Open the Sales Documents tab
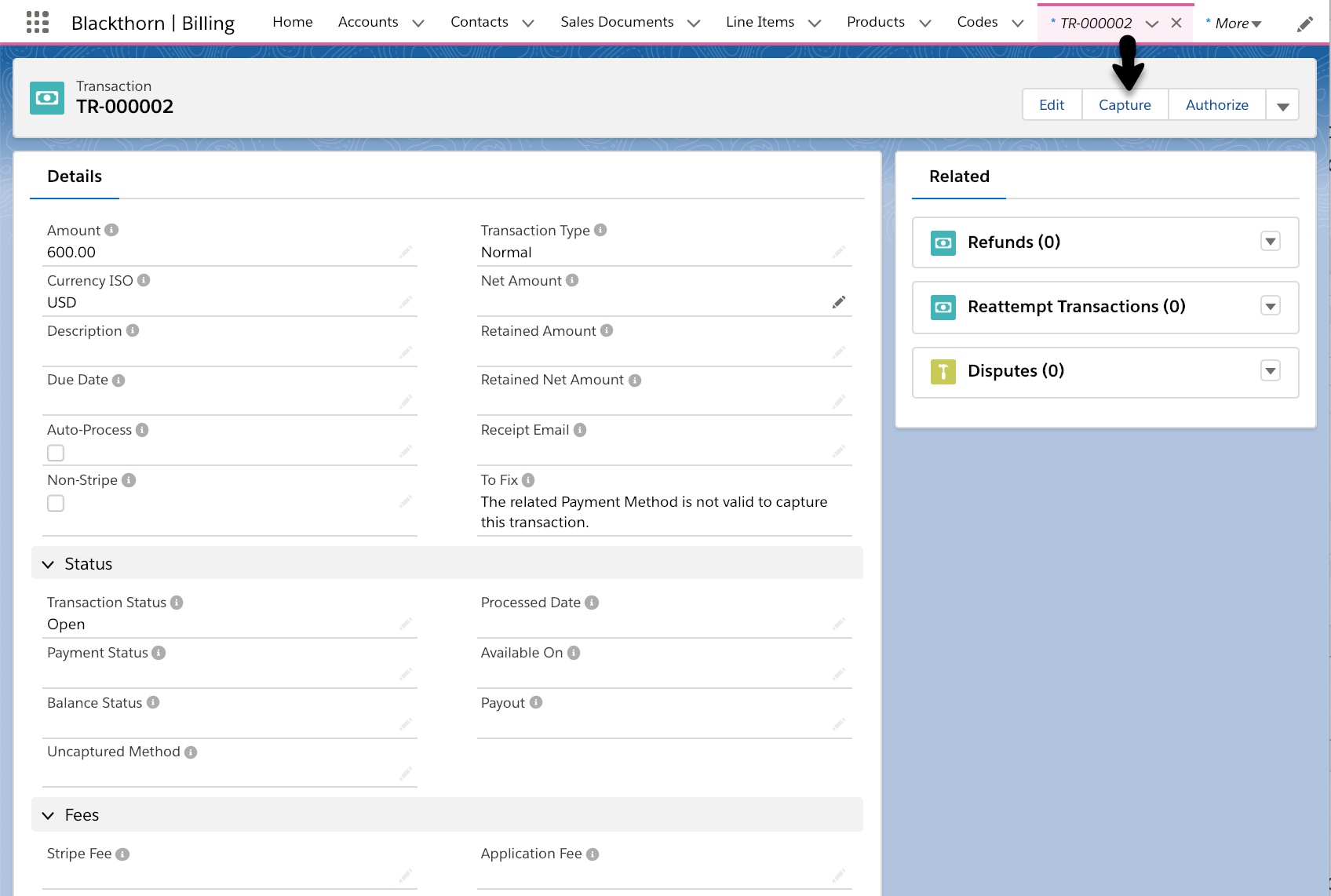1331x896 pixels. coord(617,22)
